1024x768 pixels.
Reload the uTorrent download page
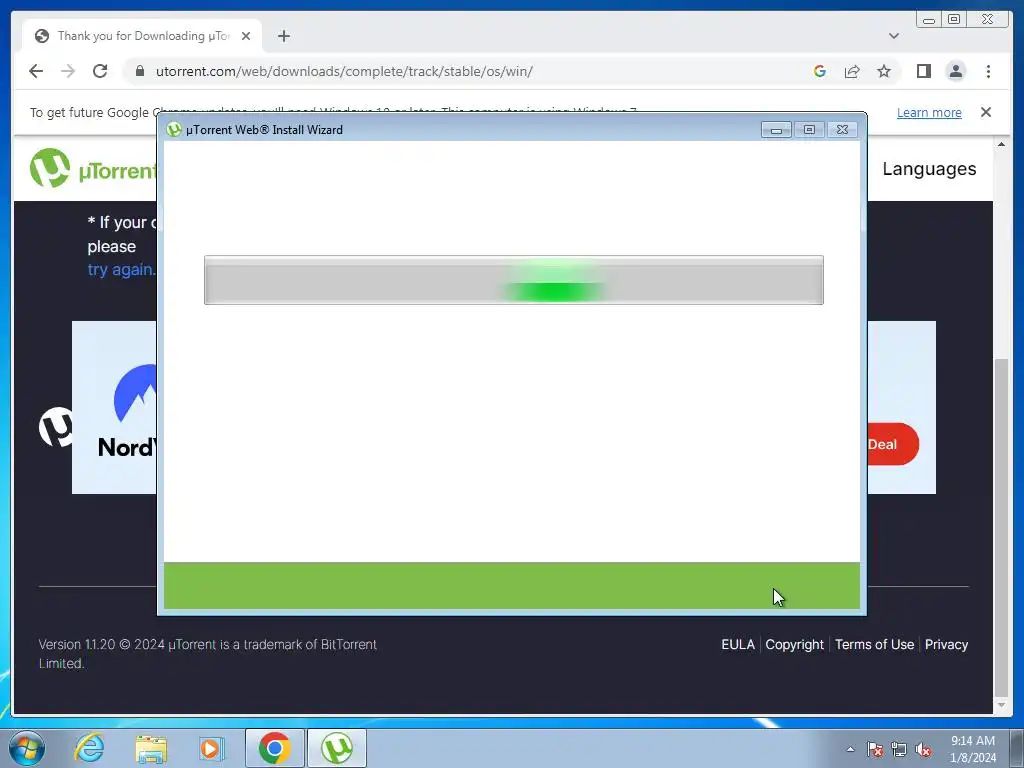100,71
